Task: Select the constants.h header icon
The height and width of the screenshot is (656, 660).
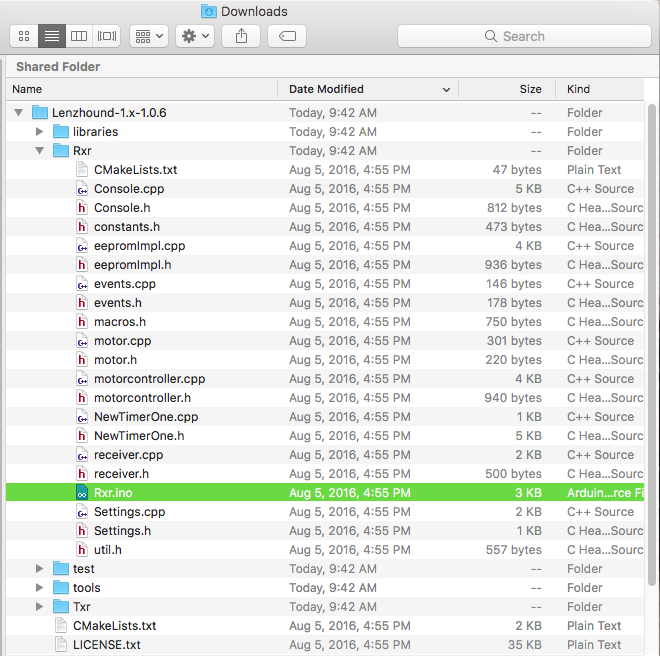Action: pyautogui.click(x=82, y=227)
